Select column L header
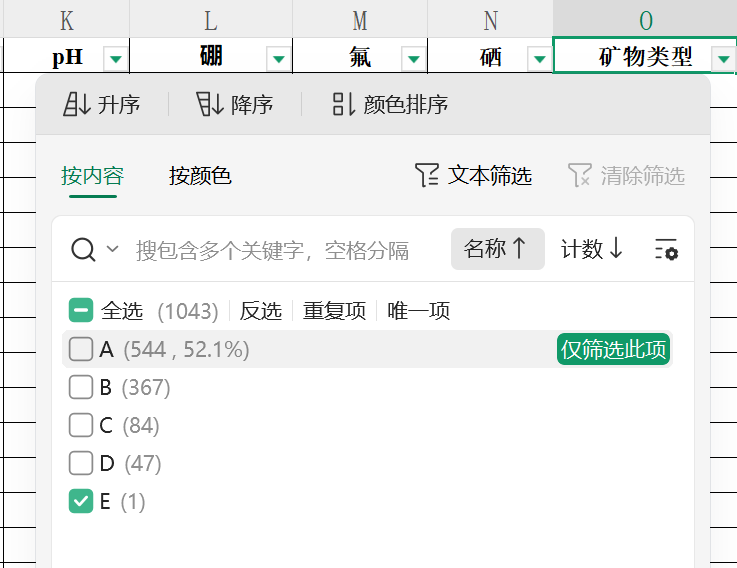This screenshot has height=568, width=737. click(211, 20)
